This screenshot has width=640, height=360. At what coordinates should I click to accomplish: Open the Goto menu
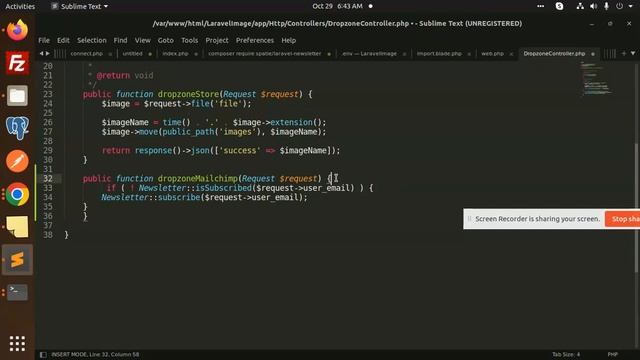[166, 40]
